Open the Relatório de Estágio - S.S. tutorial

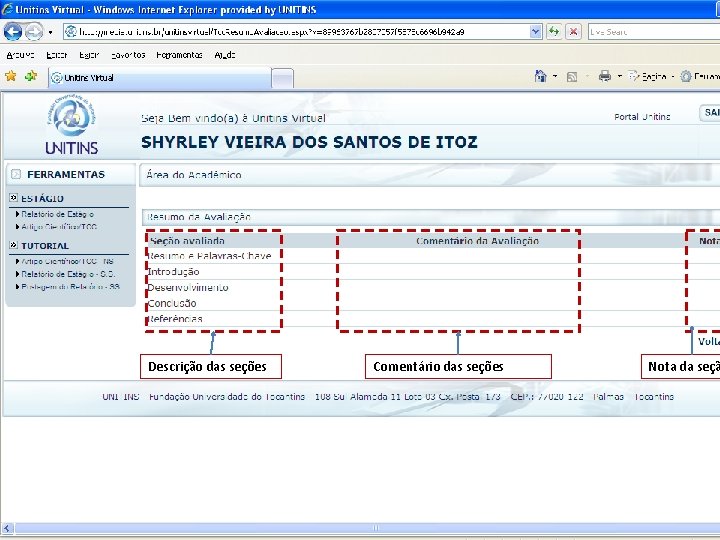[x=68, y=274]
